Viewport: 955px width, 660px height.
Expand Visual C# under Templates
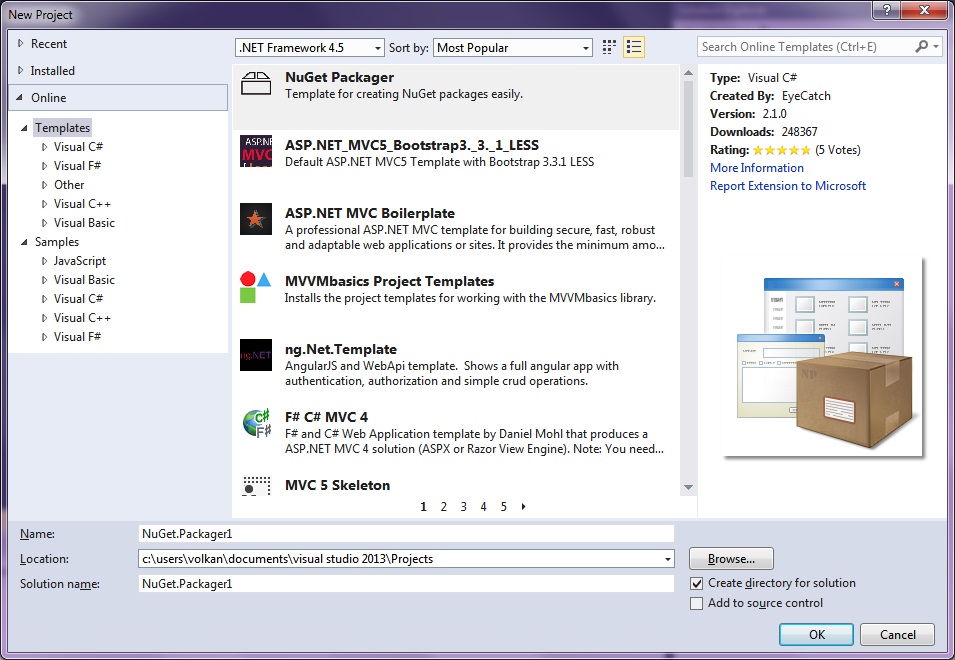[x=44, y=147]
